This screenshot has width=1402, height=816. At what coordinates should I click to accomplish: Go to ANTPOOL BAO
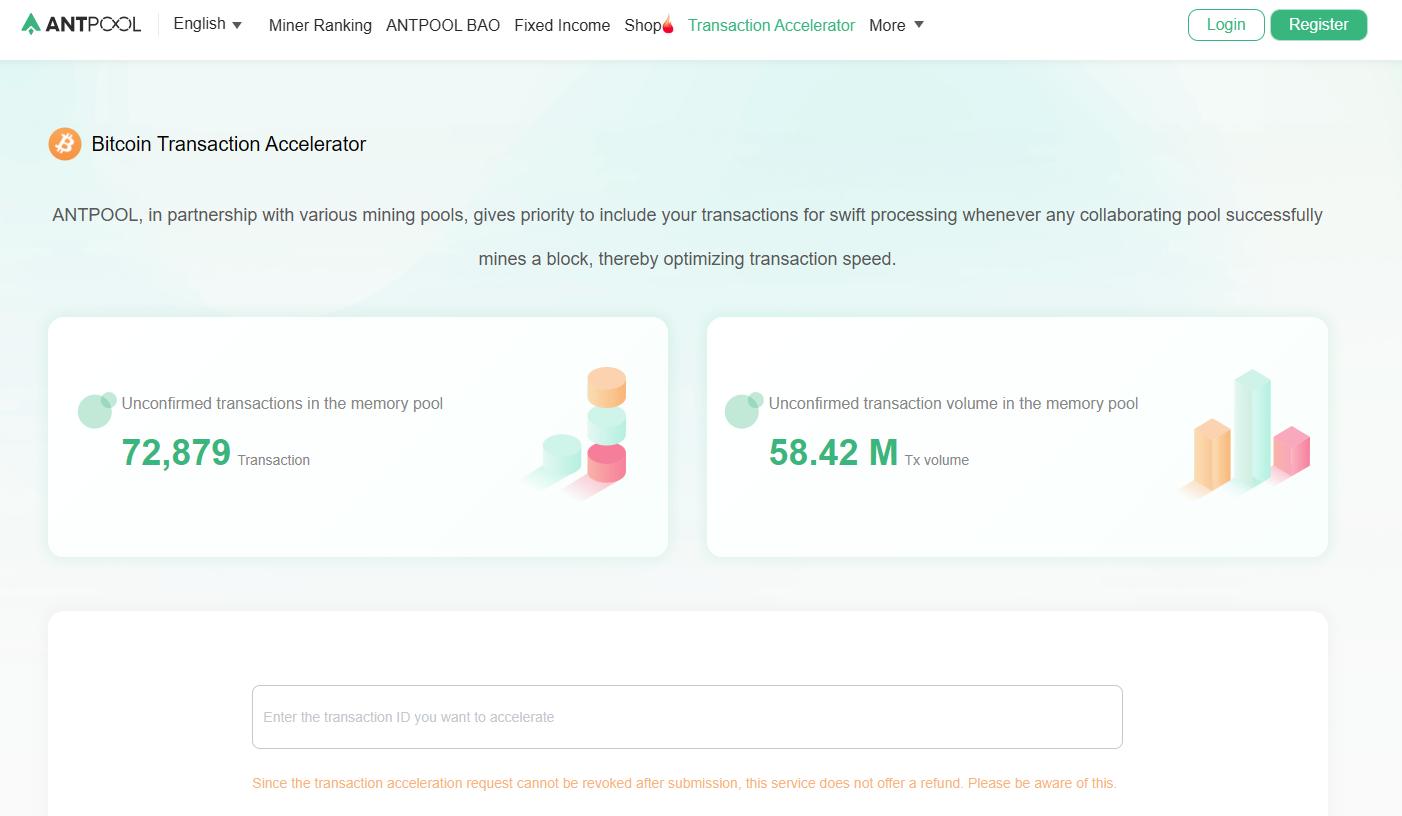pos(443,26)
